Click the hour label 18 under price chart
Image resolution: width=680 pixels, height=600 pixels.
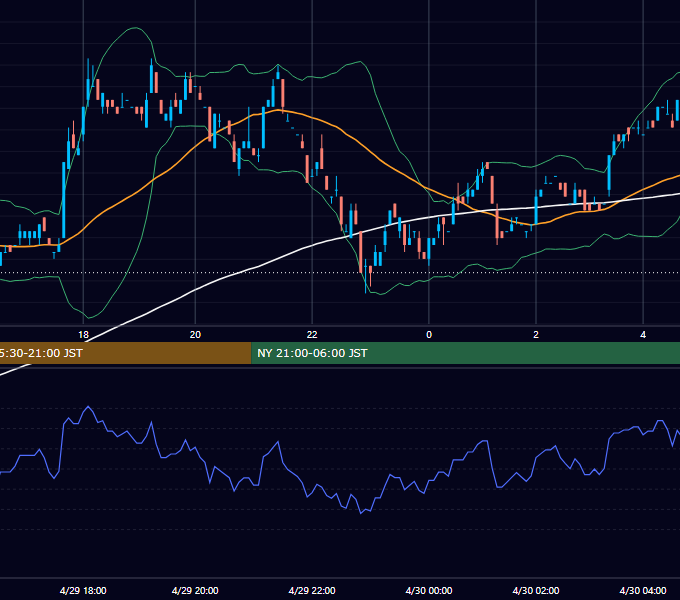click(83, 335)
